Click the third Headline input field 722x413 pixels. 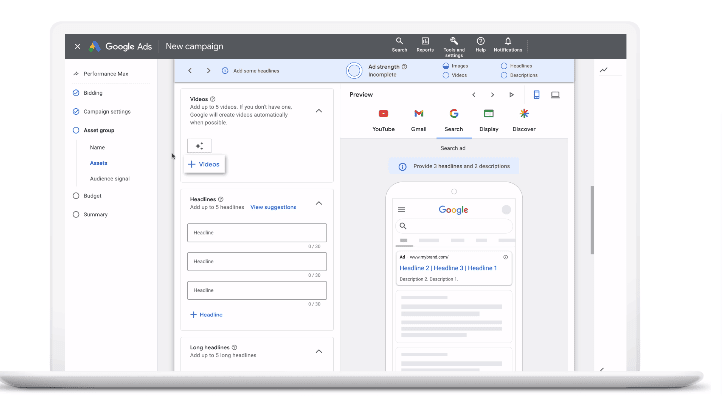pyautogui.click(x=257, y=291)
